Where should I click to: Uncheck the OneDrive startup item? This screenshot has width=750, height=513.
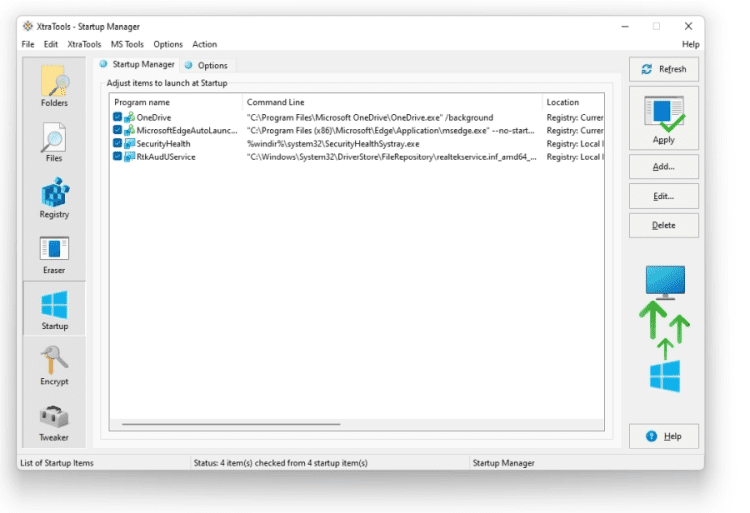pyautogui.click(x=118, y=117)
